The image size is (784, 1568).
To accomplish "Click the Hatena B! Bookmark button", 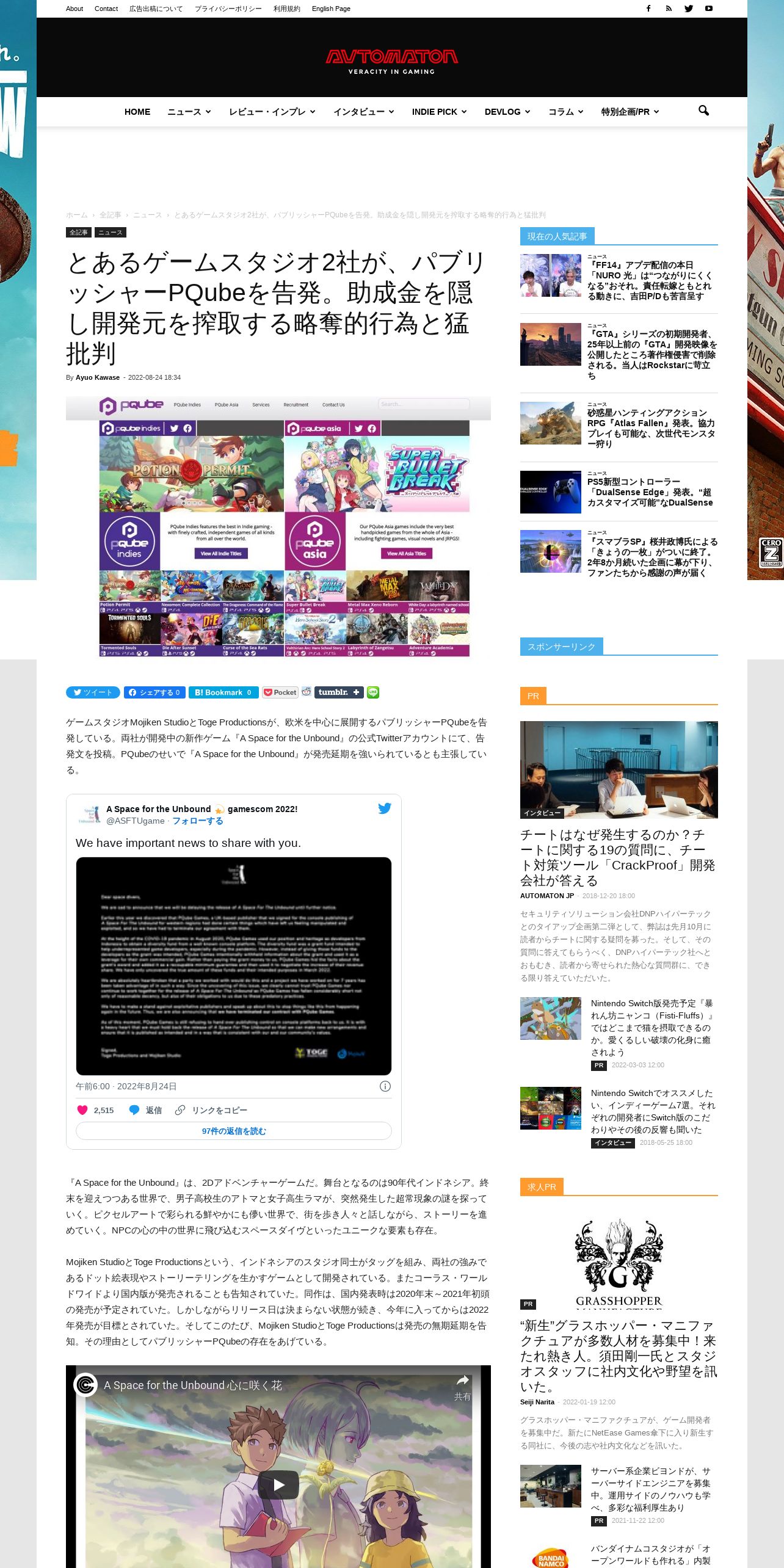I will pos(223,692).
